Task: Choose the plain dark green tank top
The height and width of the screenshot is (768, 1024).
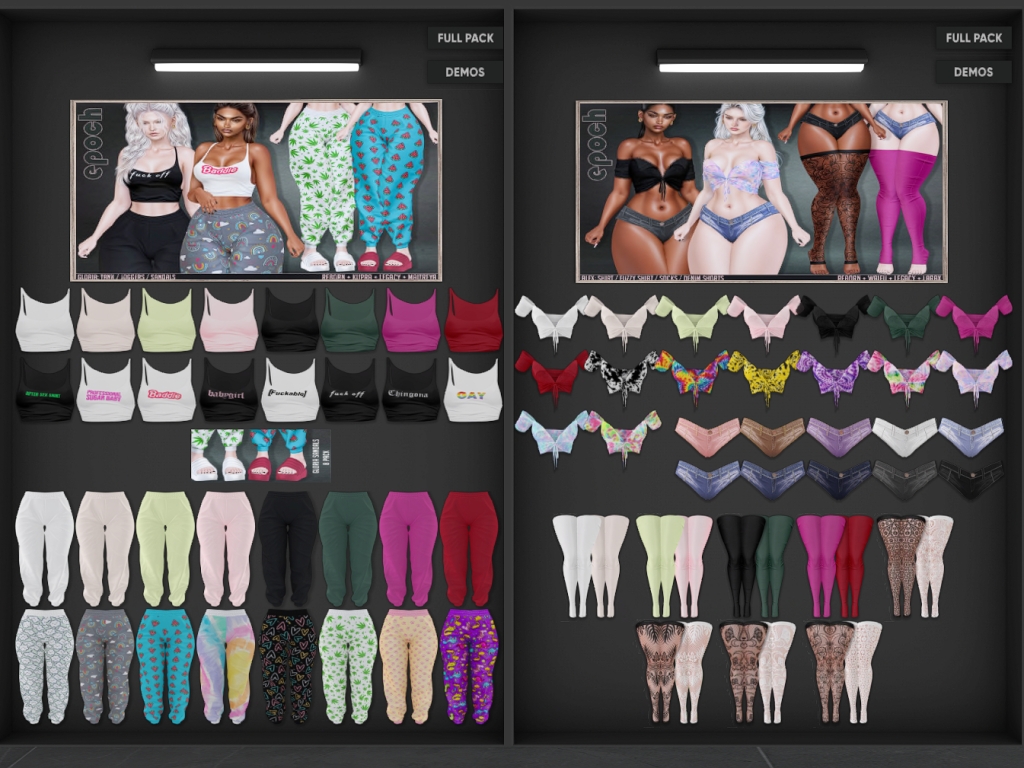Action: [350, 321]
